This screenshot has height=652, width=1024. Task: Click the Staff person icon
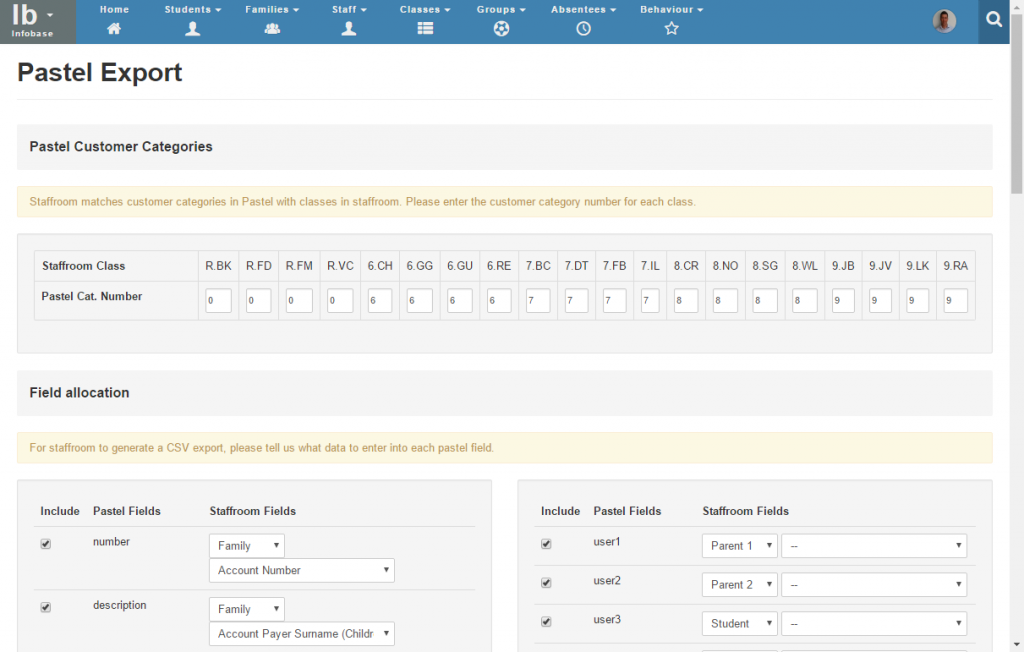click(349, 29)
